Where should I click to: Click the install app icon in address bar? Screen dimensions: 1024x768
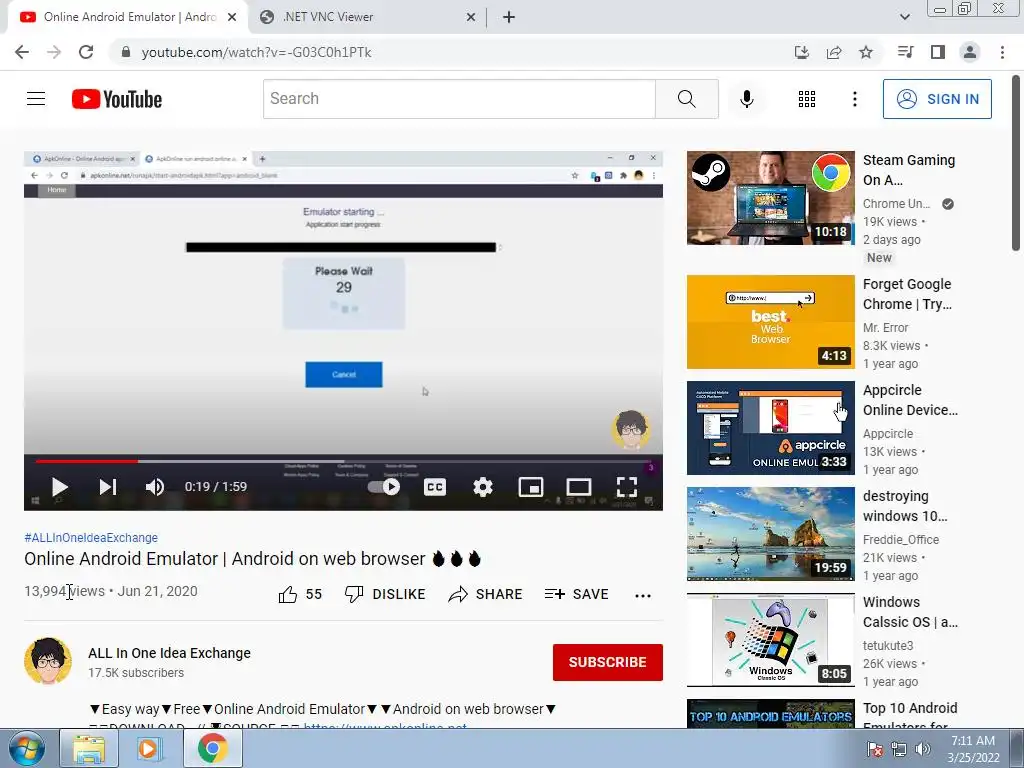802,52
